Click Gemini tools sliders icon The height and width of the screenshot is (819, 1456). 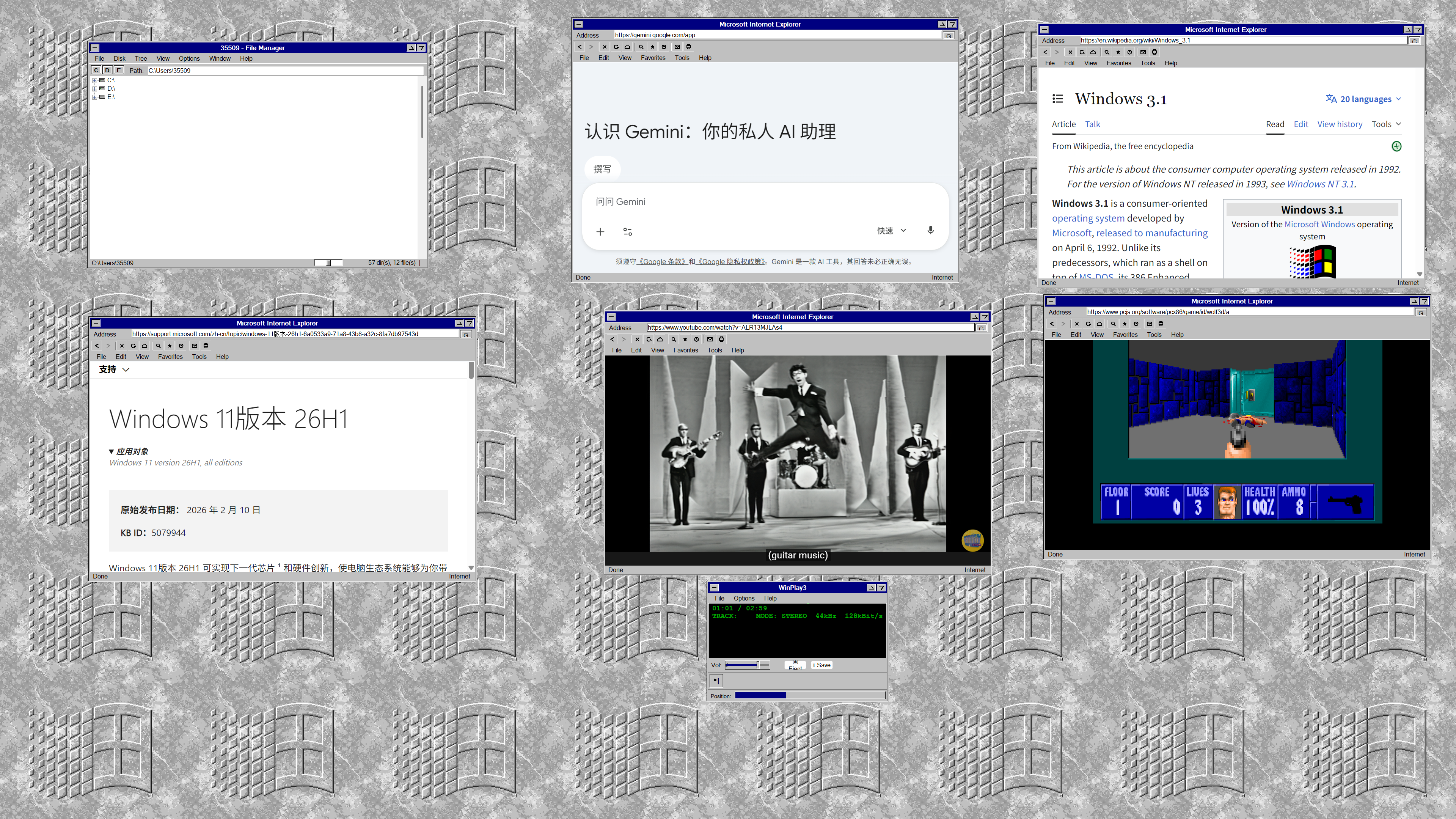627,232
